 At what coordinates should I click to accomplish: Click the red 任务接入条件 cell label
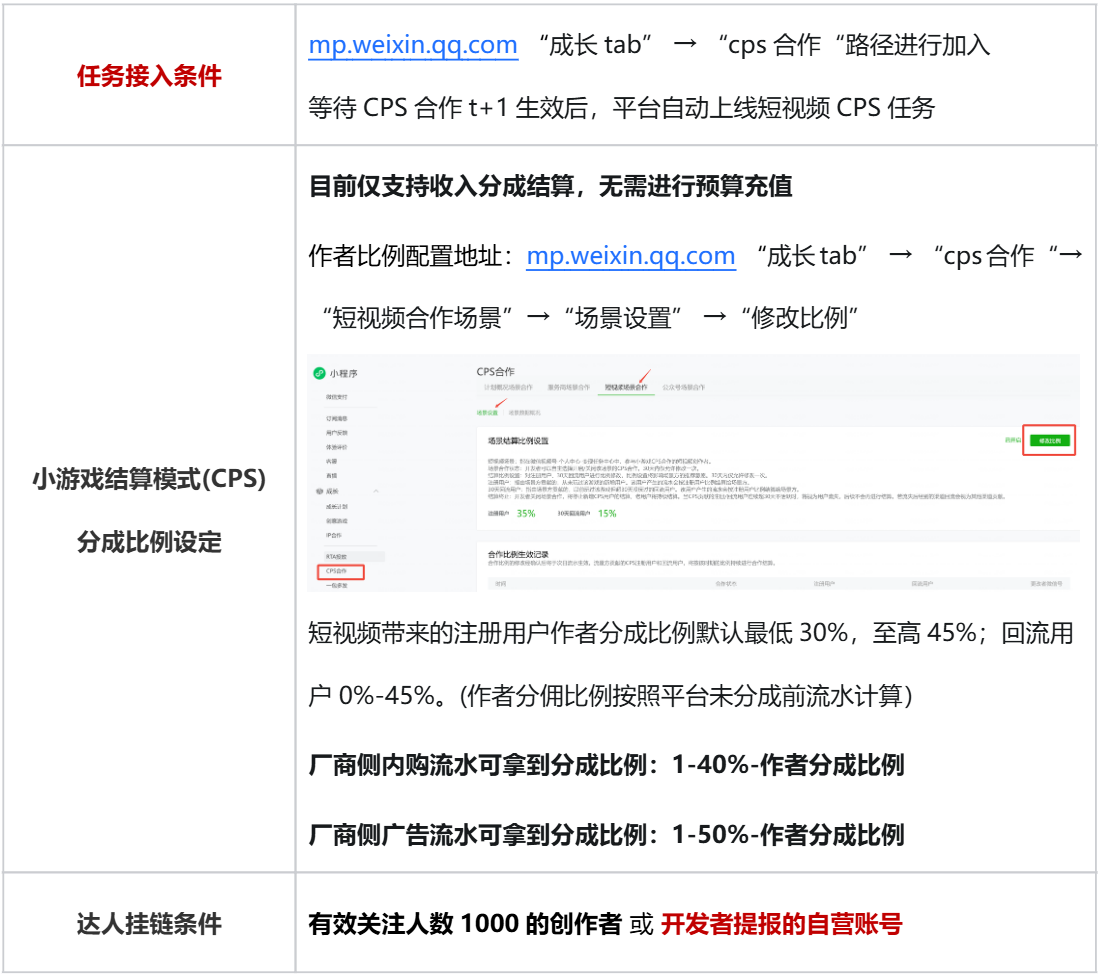[149, 76]
